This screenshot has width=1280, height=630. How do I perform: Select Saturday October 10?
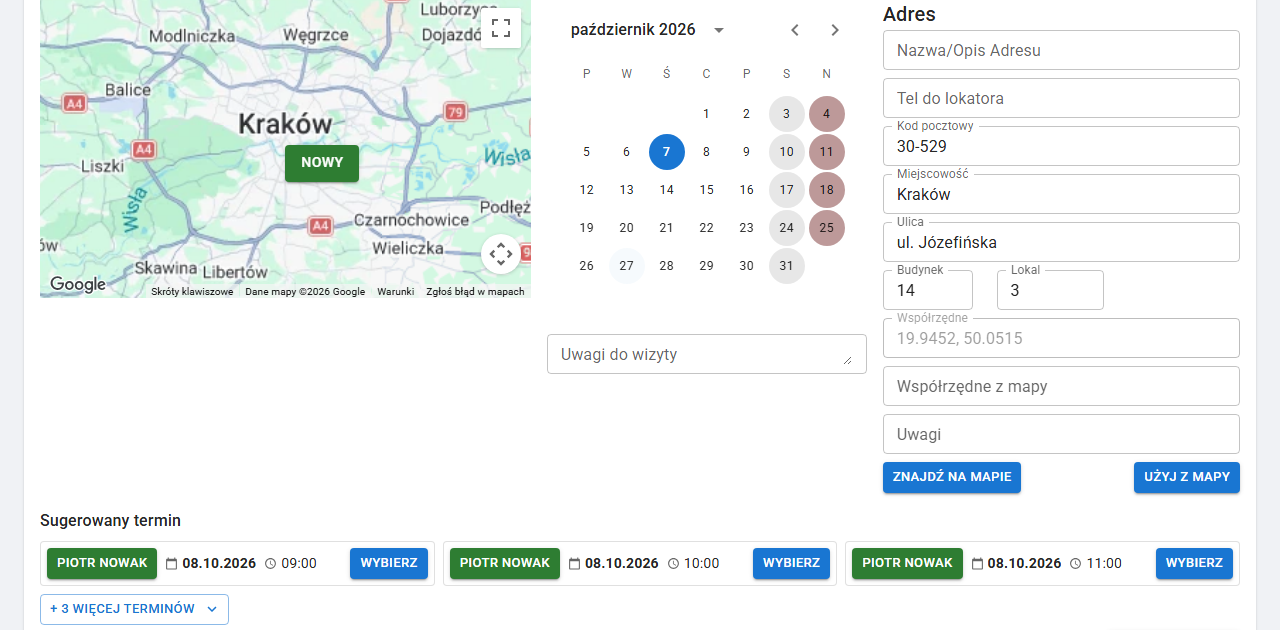click(787, 152)
